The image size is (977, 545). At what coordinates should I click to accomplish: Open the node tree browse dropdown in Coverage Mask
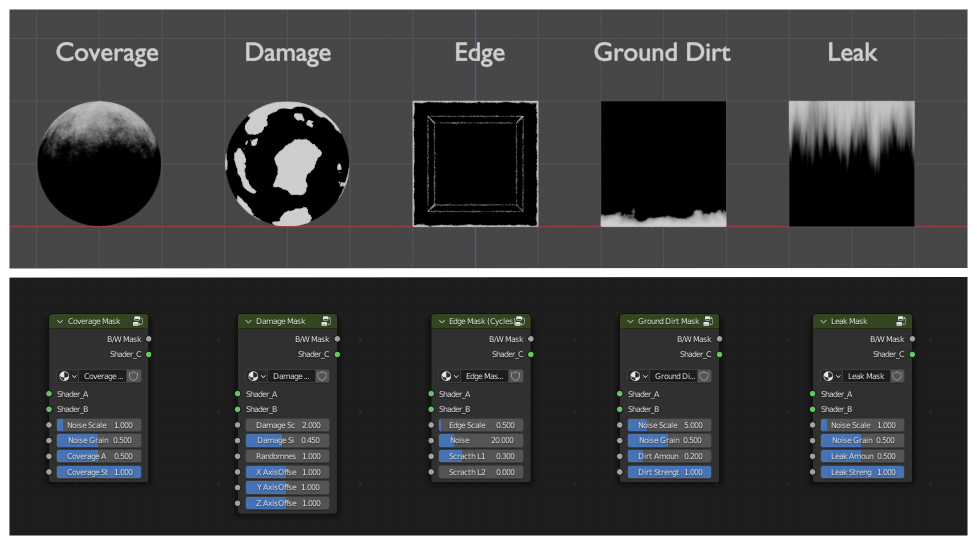click(67, 376)
